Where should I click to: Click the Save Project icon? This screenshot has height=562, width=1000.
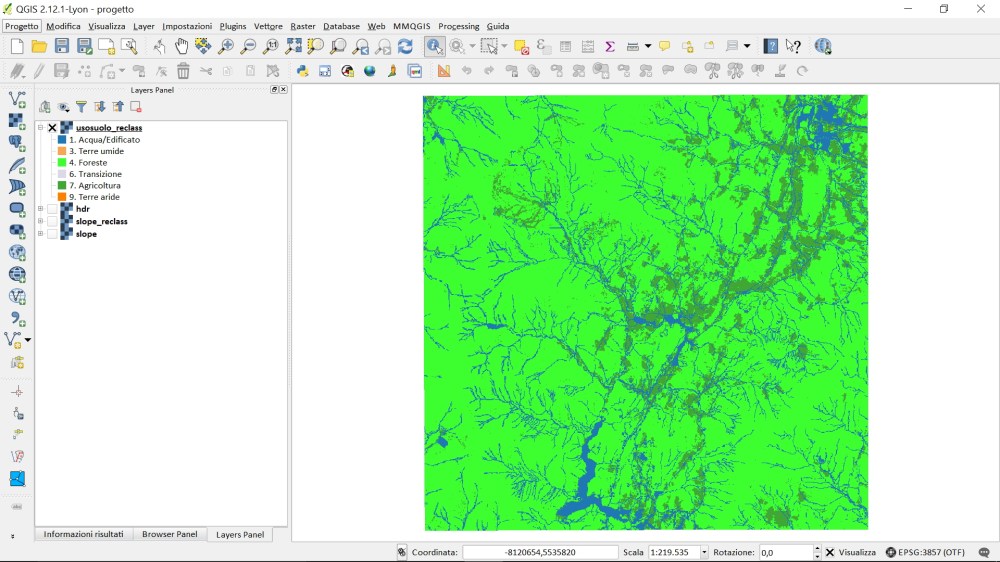[x=62, y=46]
